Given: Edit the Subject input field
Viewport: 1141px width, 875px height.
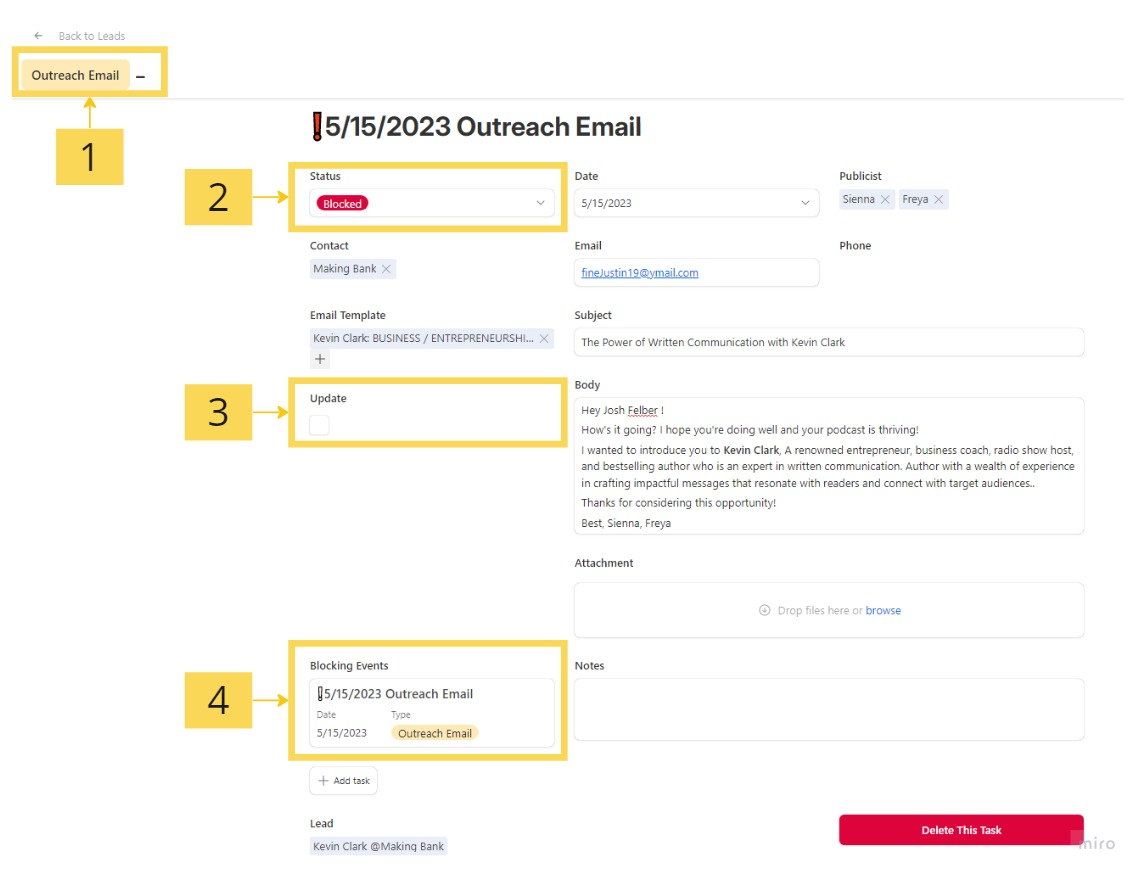Looking at the screenshot, I should (x=828, y=342).
